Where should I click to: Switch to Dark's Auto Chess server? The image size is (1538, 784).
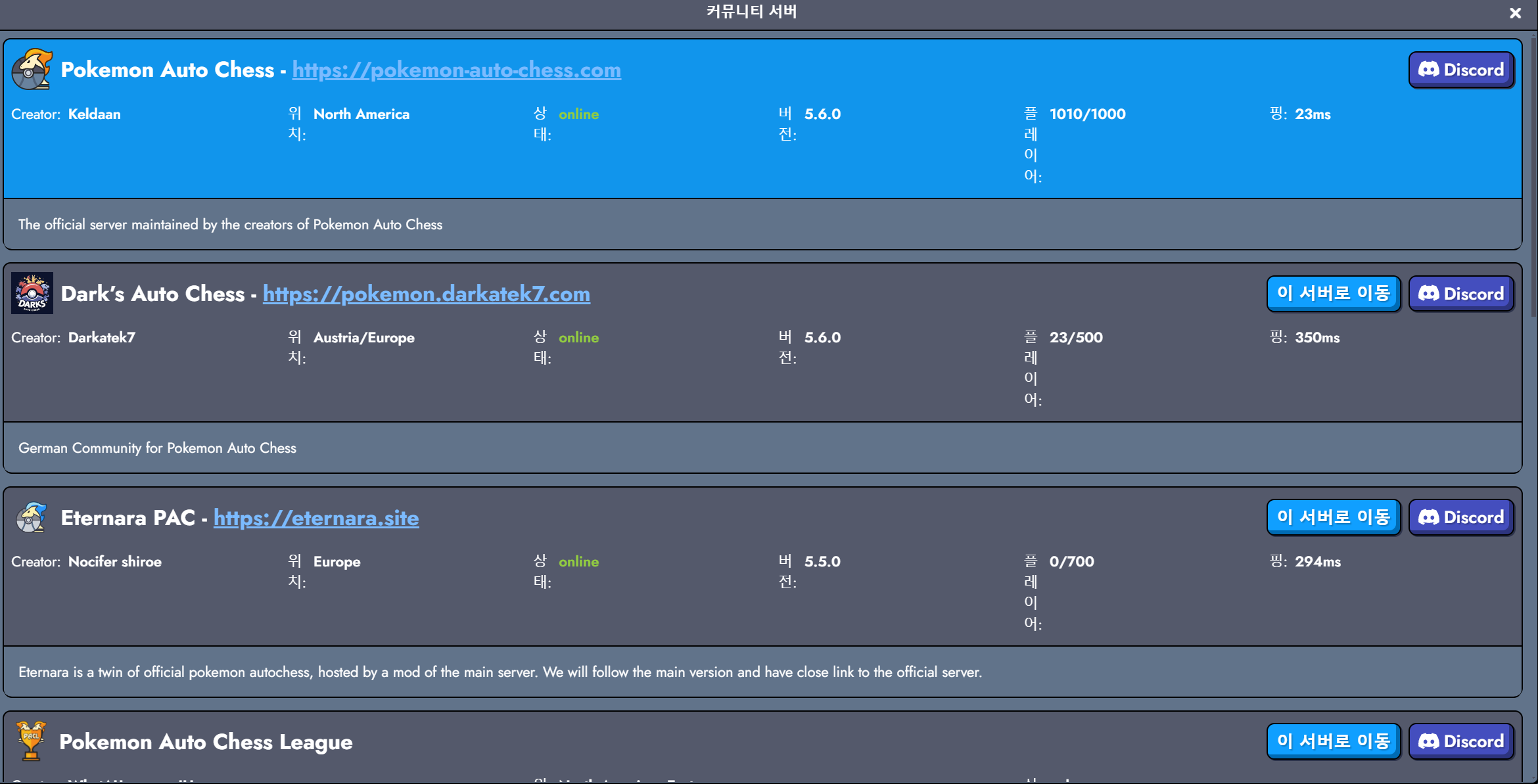pyautogui.click(x=1333, y=293)
